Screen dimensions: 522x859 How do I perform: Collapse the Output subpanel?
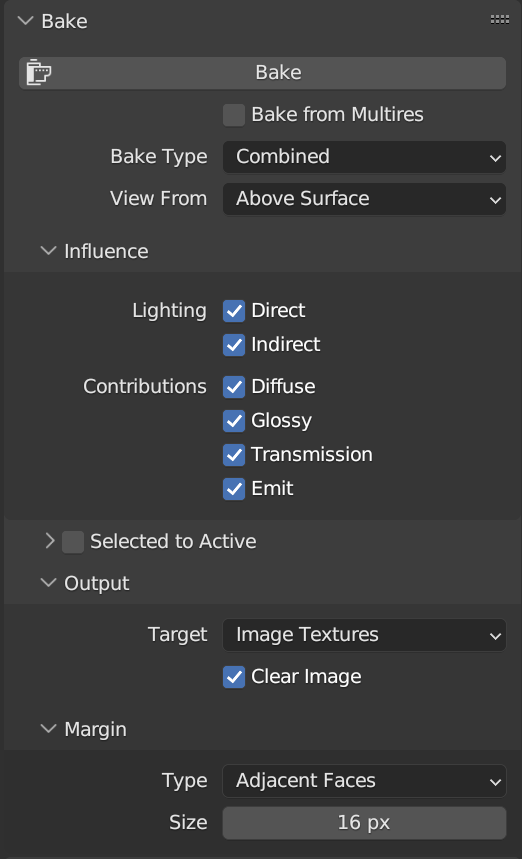click(x=49, y=583)
